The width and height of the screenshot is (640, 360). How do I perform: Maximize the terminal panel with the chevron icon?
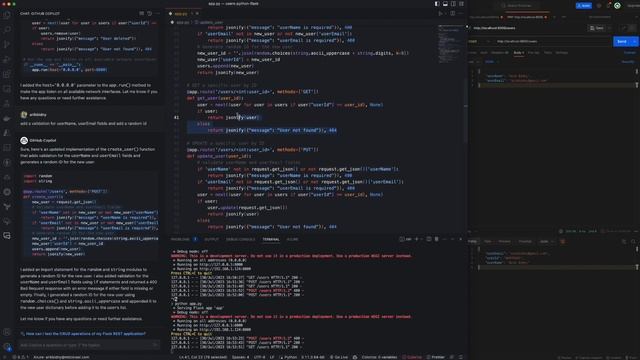[453, 239]
